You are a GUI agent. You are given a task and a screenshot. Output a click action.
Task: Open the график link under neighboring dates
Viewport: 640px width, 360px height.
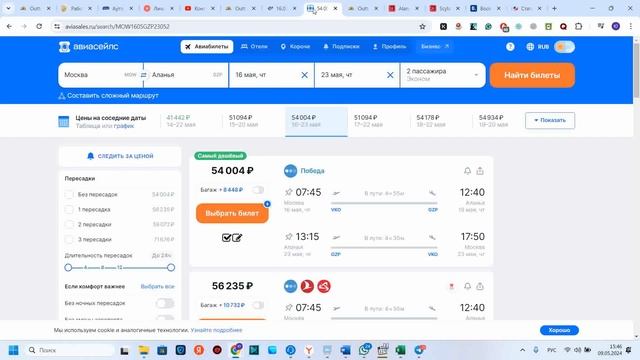tap(124, 126)
